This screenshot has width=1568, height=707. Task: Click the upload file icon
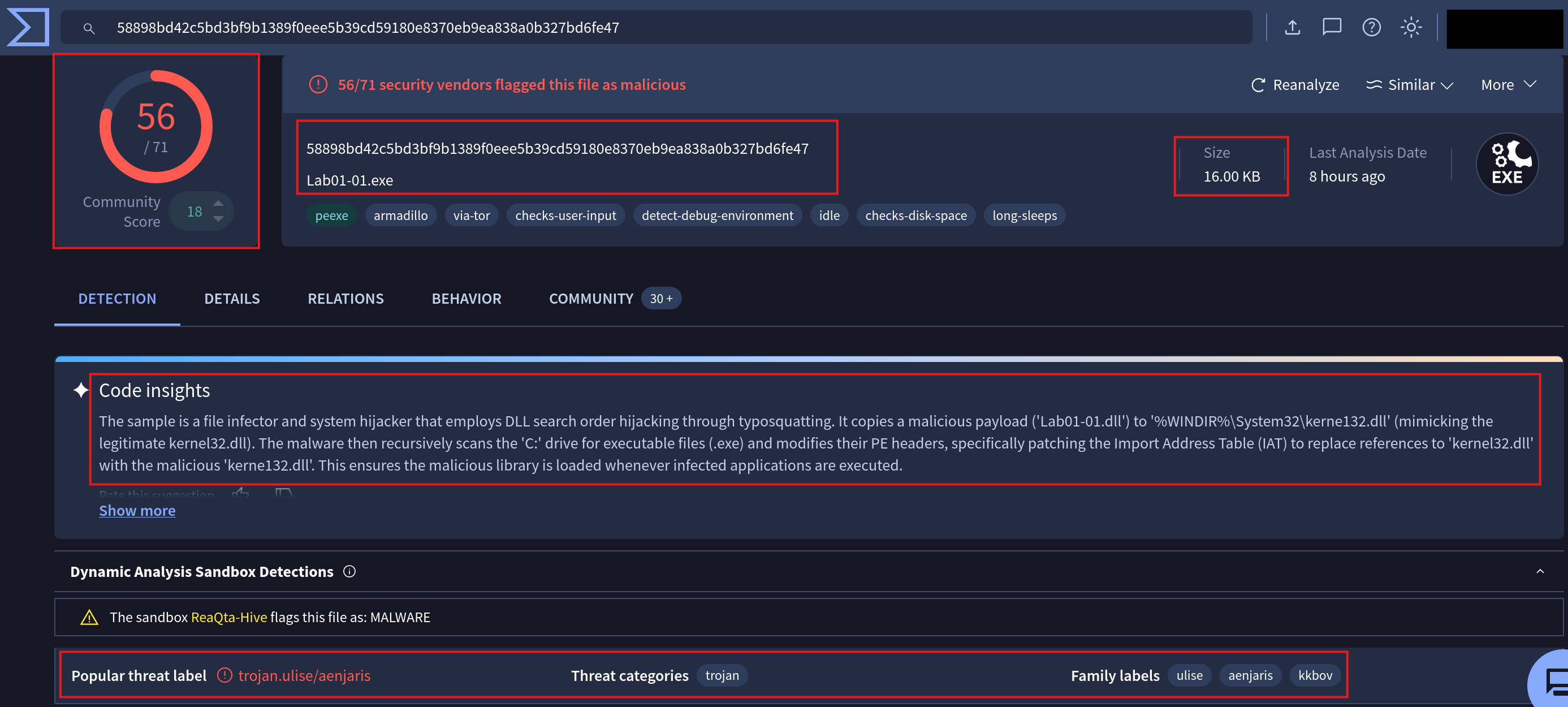click(x=1292, y=27)
